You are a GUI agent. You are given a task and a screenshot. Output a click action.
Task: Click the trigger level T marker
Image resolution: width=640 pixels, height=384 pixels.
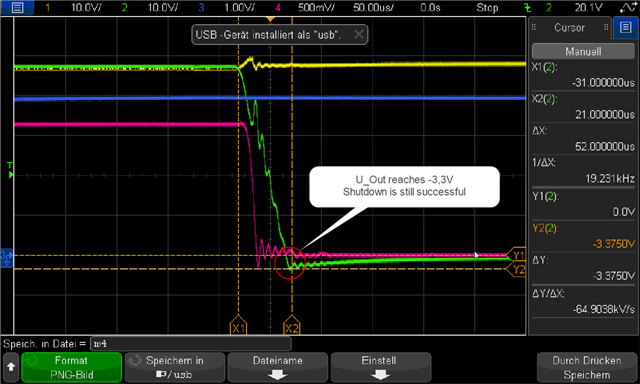click(10, 170)
